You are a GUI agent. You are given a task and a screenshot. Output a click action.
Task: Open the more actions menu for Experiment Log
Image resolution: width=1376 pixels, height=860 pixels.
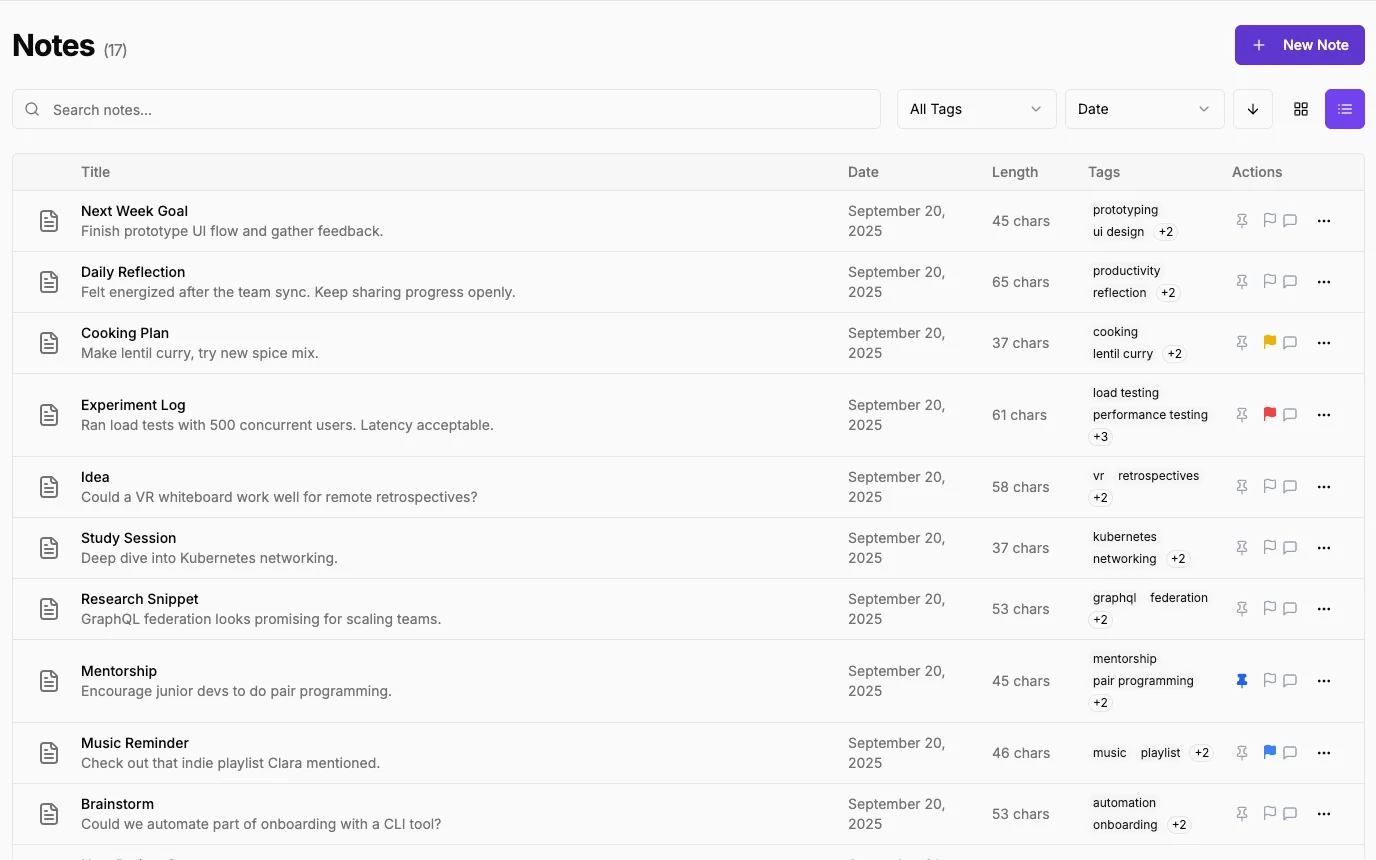tap(1323, 414)
